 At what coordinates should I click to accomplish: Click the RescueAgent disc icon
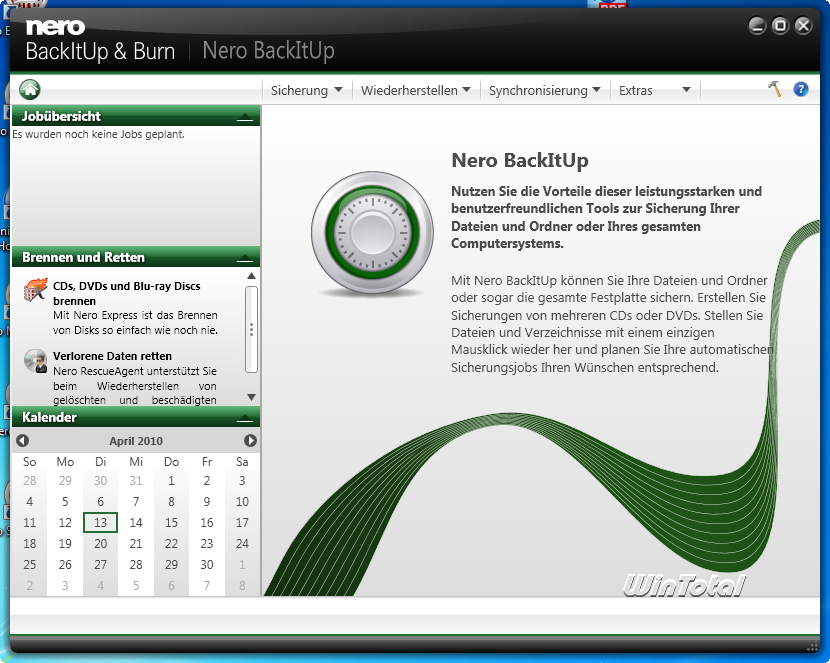[x=35, y=361]
